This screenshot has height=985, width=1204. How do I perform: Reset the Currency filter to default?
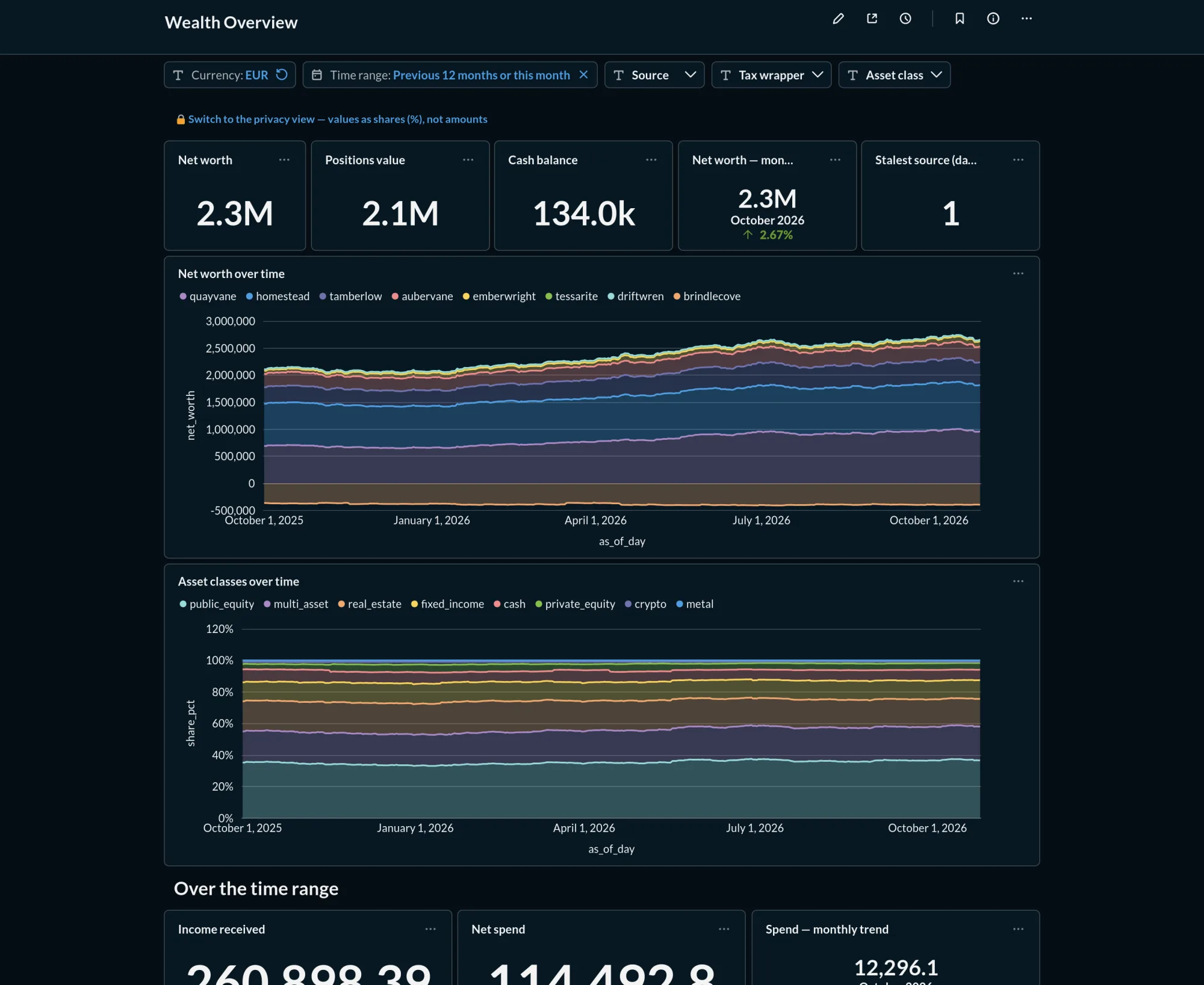click(282, 75)
